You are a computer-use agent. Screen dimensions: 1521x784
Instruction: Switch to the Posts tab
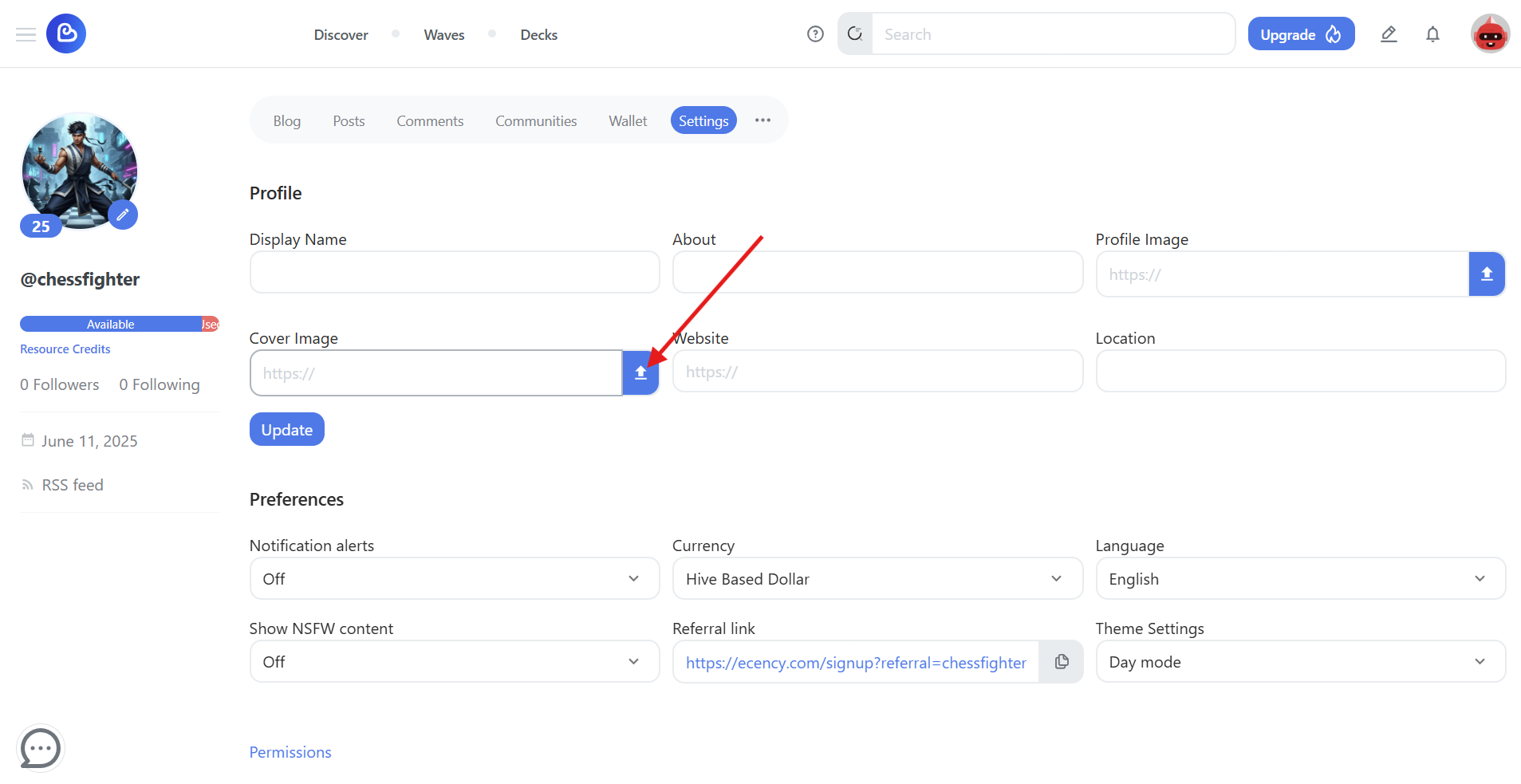(x=349, y=120)
